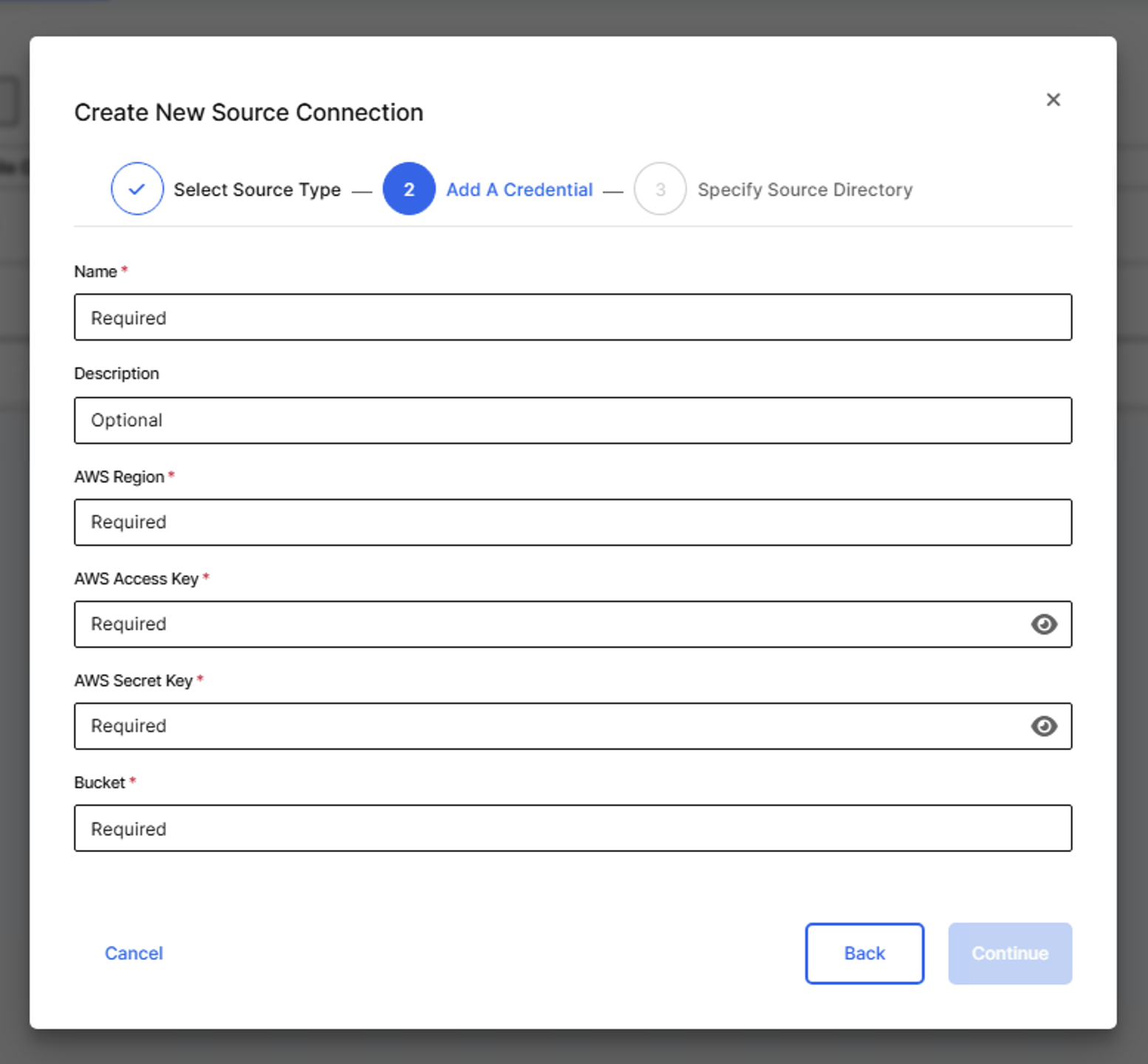Click the Continue button
The height and width of the screenshot is (1064, 1148).
point(1009,953)
